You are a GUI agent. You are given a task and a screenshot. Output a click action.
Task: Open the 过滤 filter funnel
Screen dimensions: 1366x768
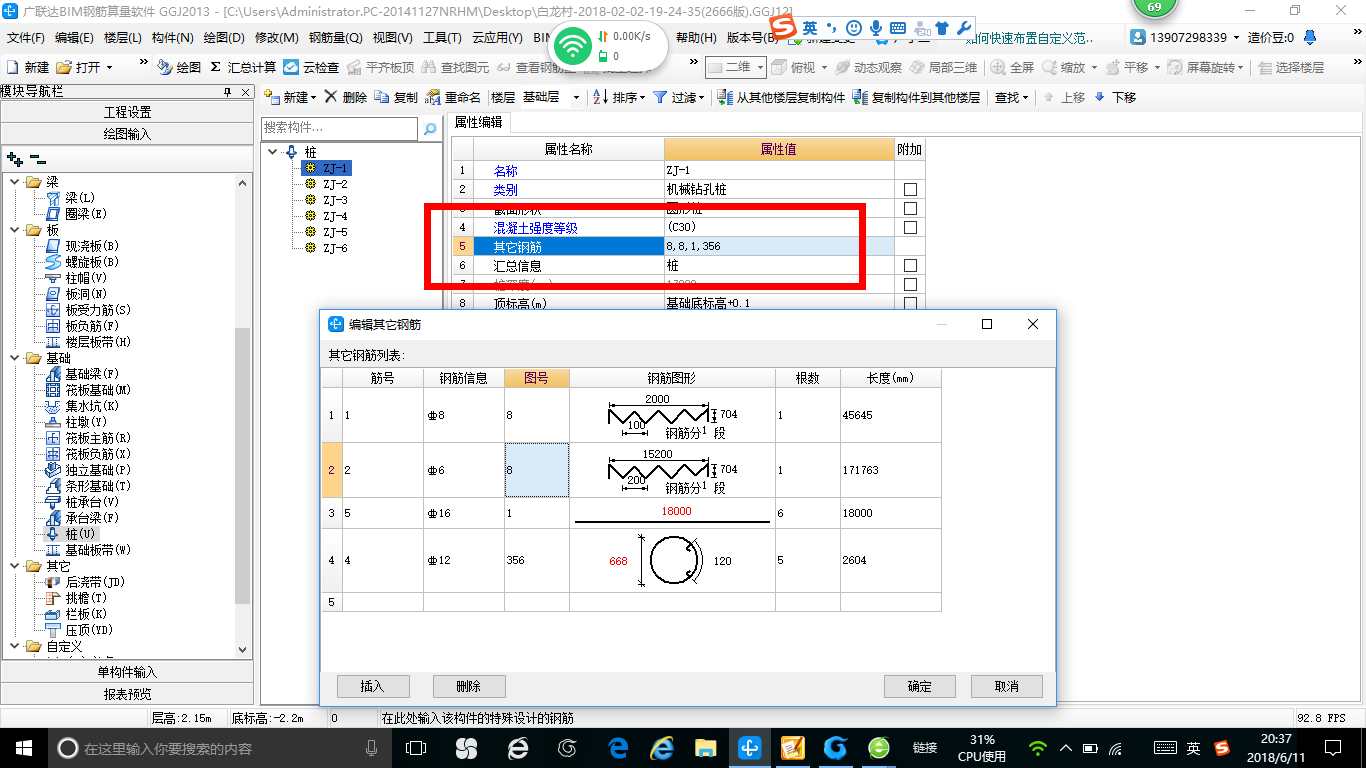(x=679, y=97)
